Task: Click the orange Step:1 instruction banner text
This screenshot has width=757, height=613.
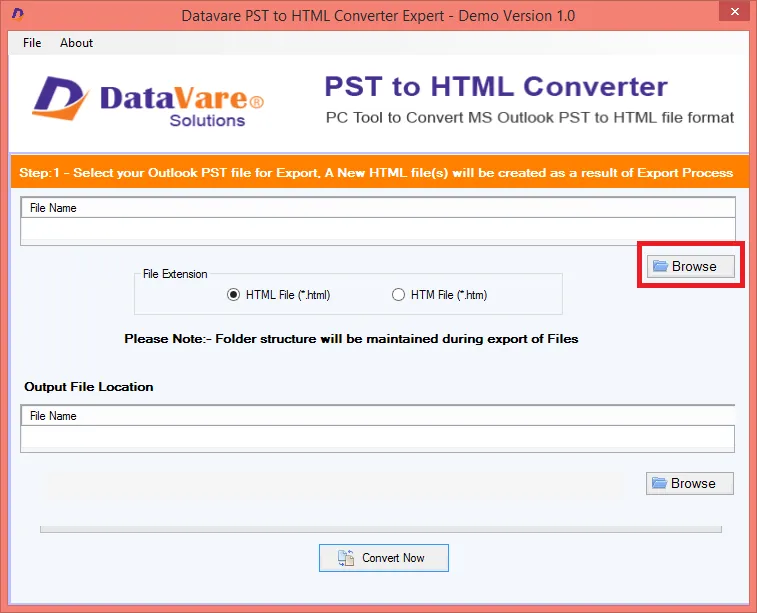Action: [376, 173]
